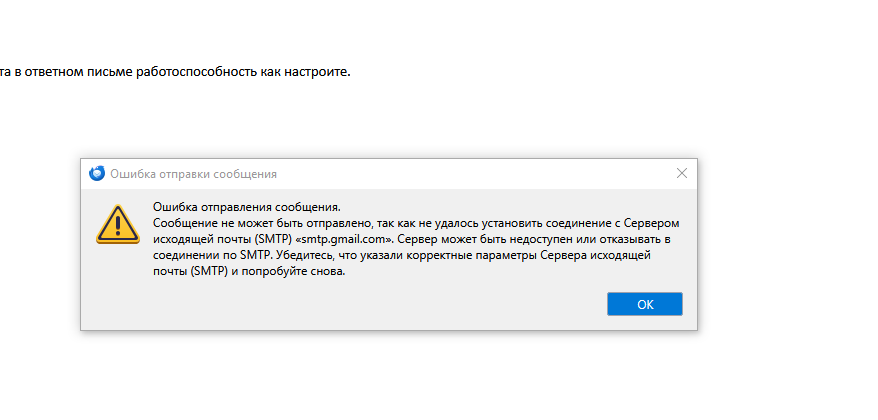Click the words «попробуйте снова» at the message end
The height and width of the screenshot is (420, 878).
click(x=294, y=275)
